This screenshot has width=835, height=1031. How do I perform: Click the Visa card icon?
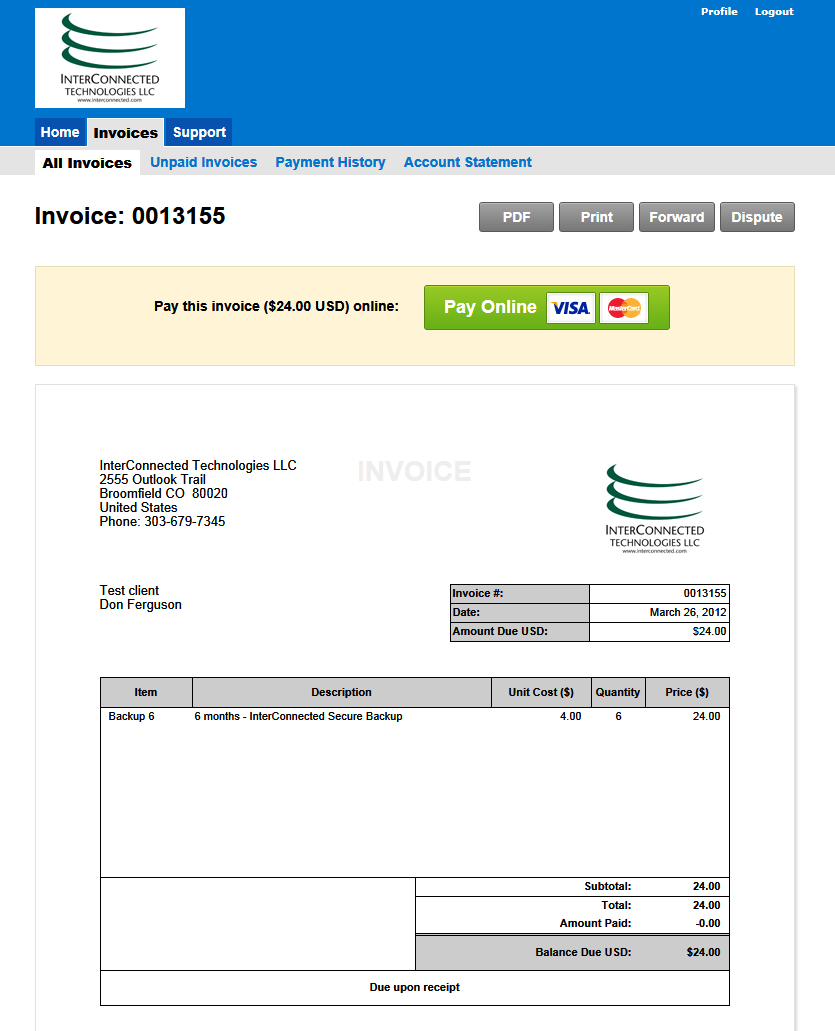tap(571, 308)
